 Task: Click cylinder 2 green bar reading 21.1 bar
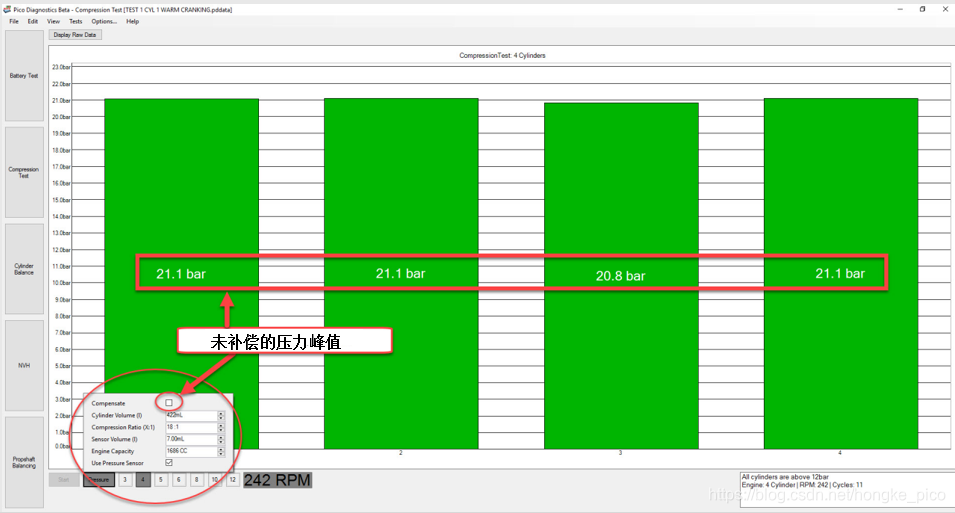click(401, 274)
